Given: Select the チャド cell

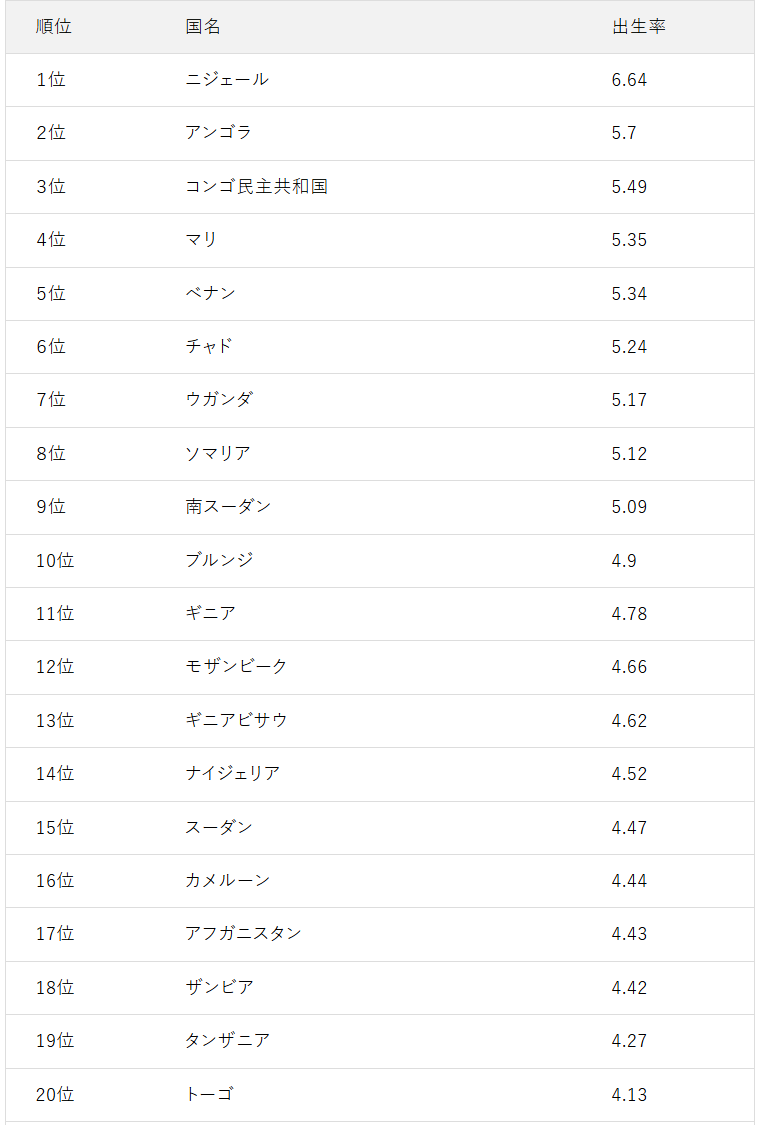Looking at the screenshot, I should click(x=209, y=347).
